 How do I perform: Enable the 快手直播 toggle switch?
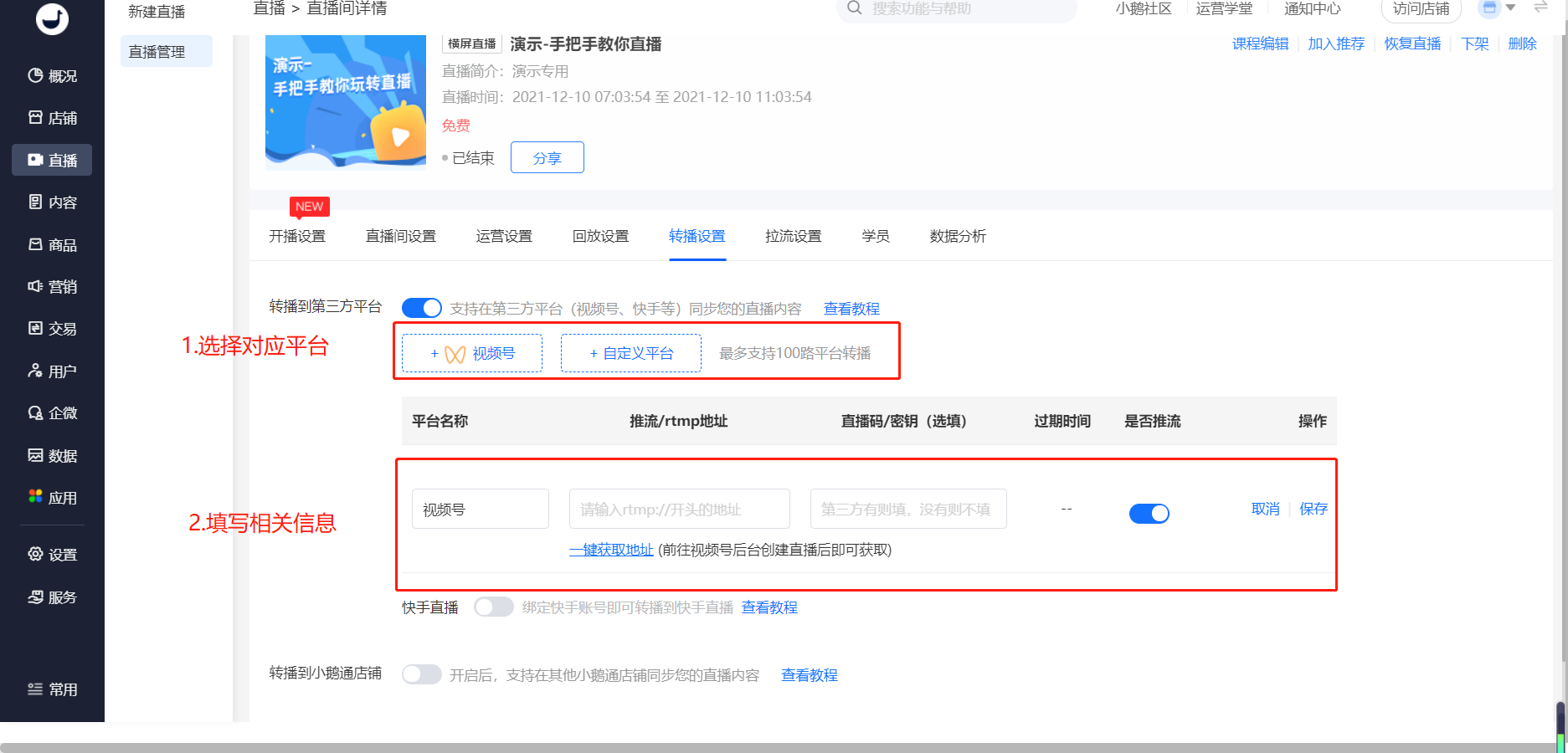click(x=493, y=607)
